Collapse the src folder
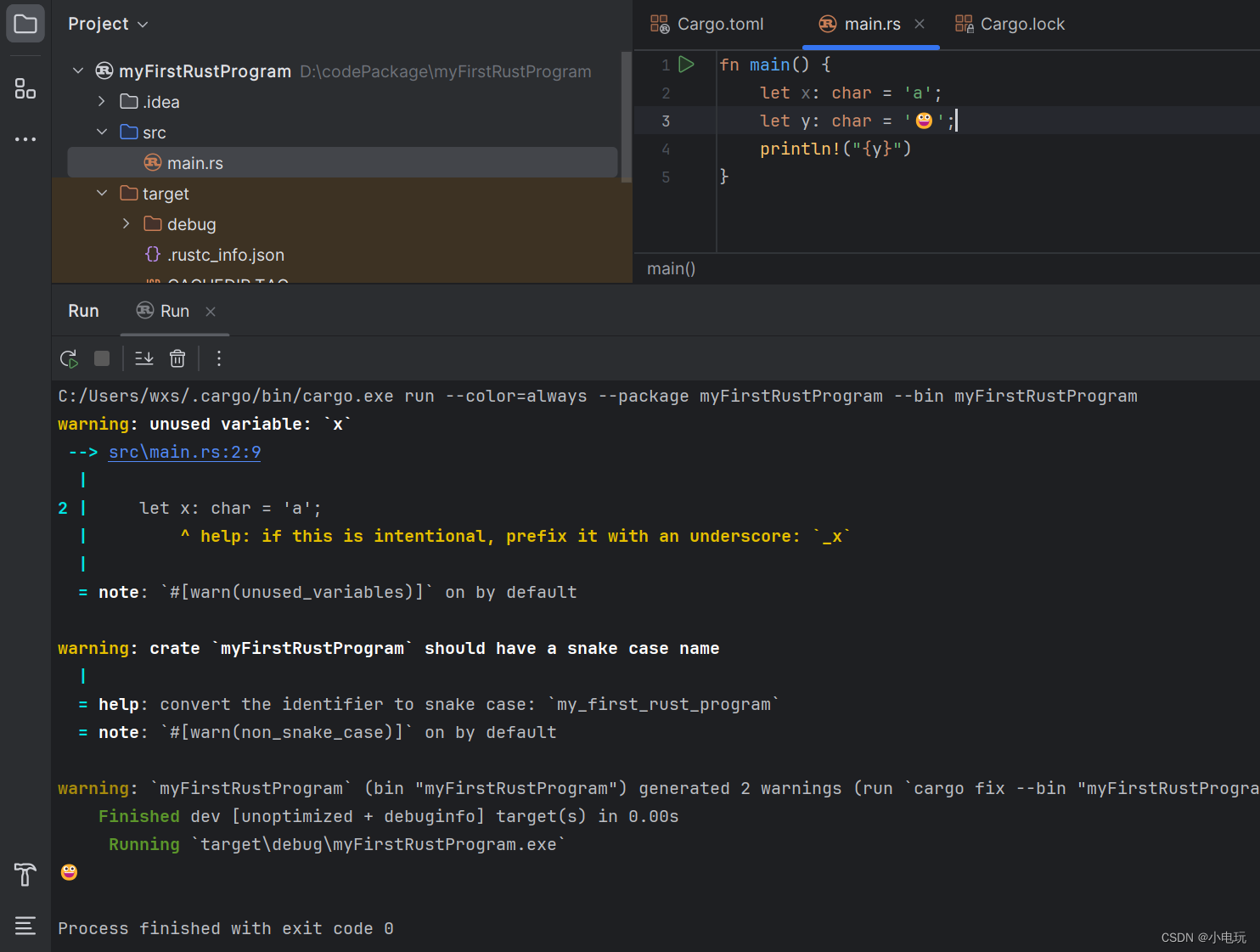 (102, 132)
